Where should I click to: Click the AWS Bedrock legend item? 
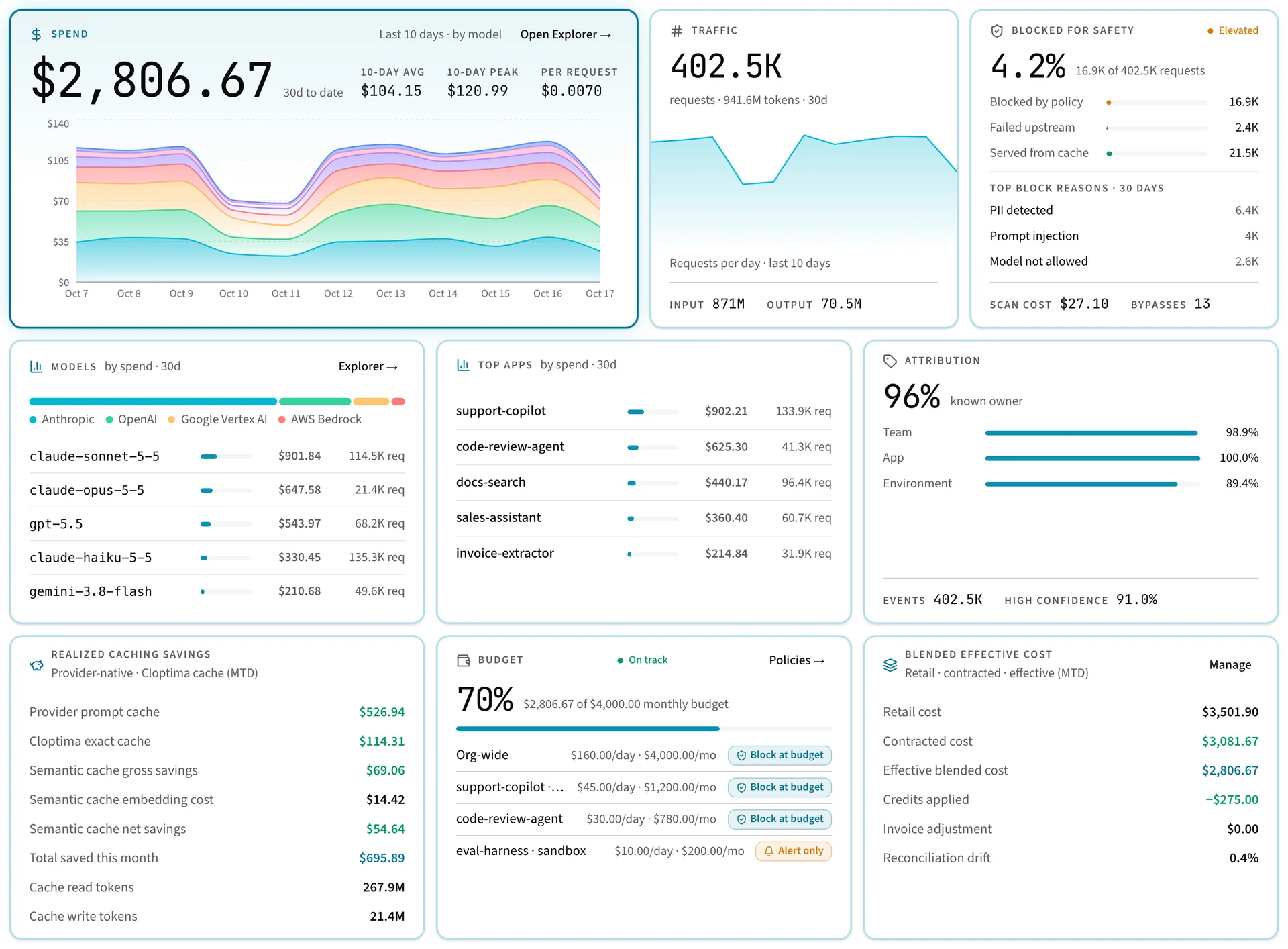[320, 419]
